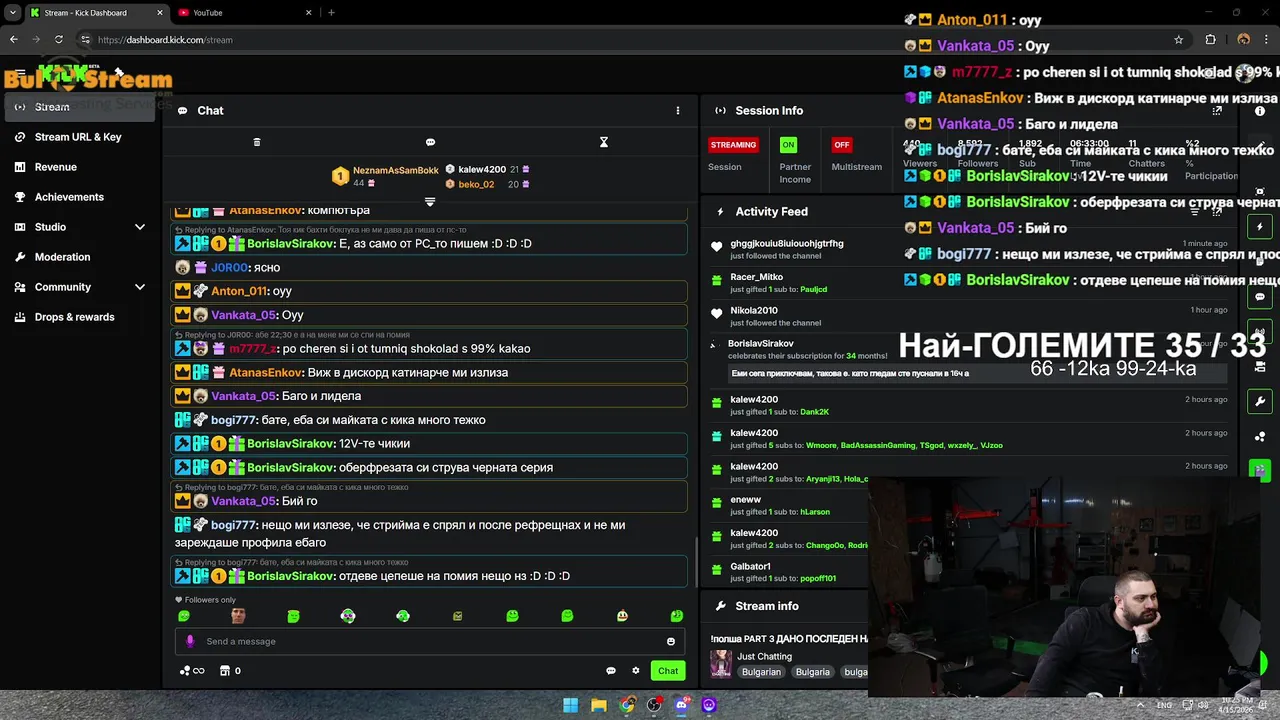The width and height of the screenshot is (1280, 720).
Task: Click the channel points infinity icon
Action: pyautogui.click(x=192, y=671)
